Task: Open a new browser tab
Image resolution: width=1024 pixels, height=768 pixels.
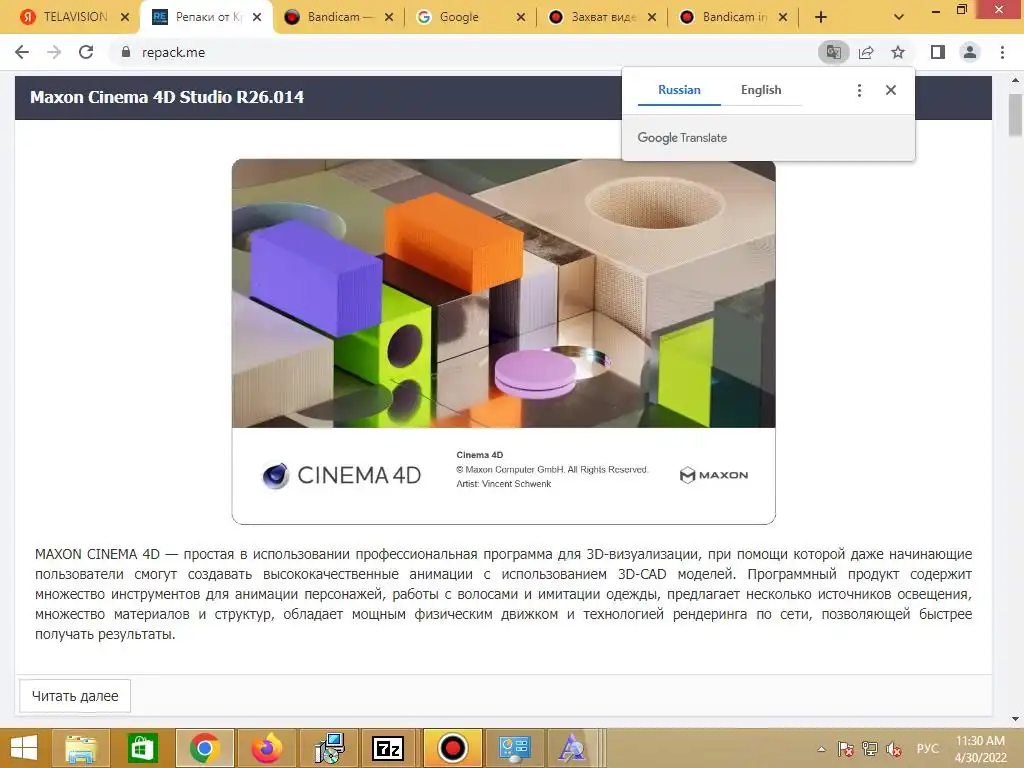Action: click(x=821, y=17)
